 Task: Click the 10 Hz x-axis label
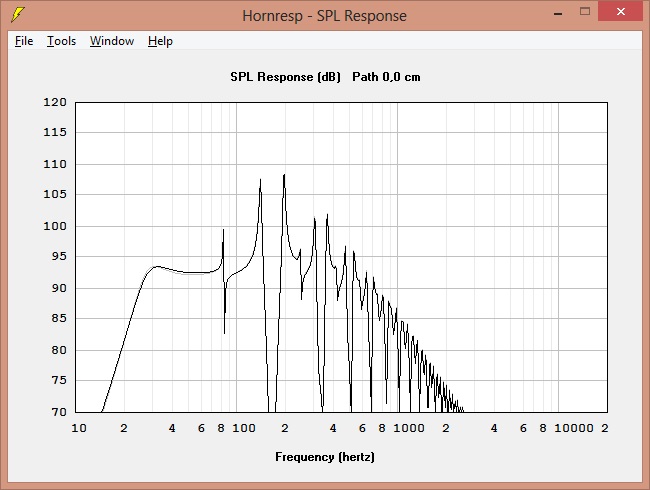tap(79, 428)
